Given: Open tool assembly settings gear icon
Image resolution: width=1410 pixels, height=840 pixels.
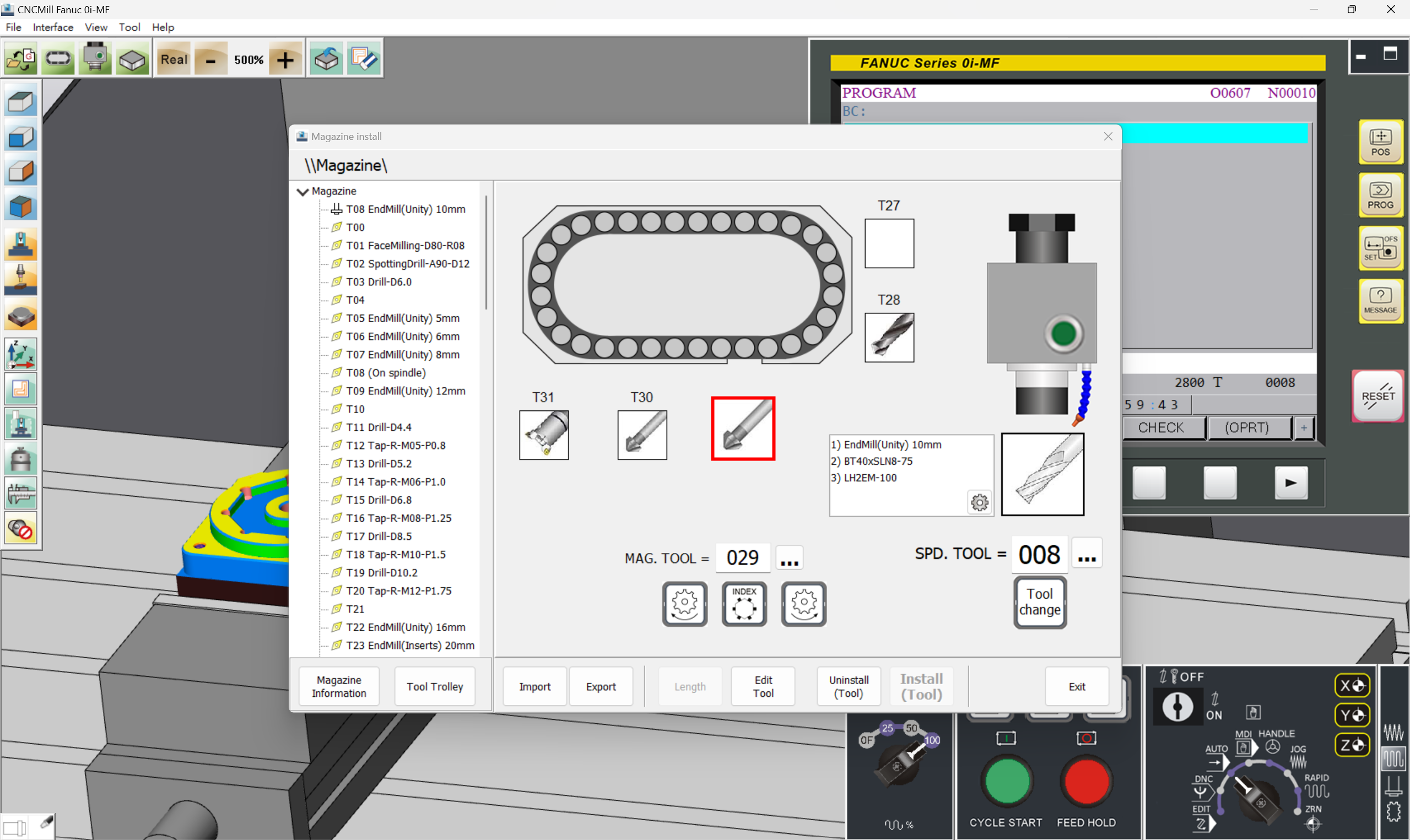Looking at the screenshot, I should point(979,502).
